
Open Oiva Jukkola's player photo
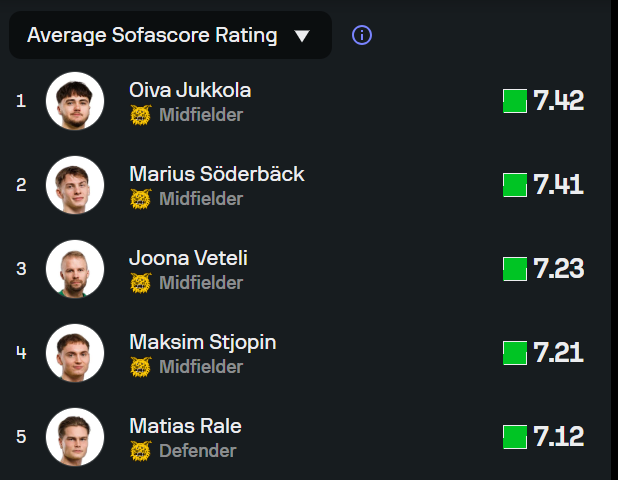tap(75, 101)
